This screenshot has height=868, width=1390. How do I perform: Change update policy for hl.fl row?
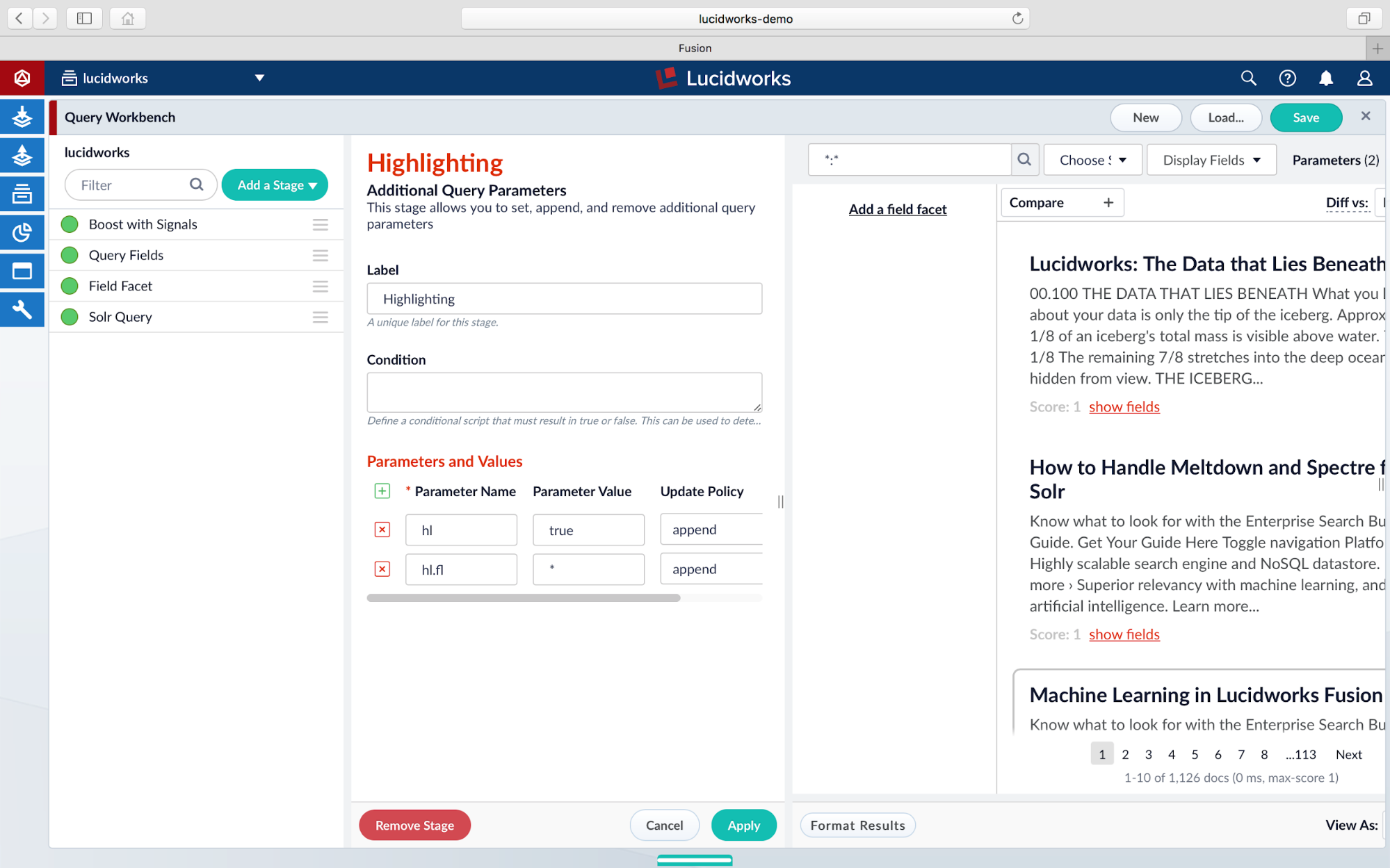(x=711, y=569)
